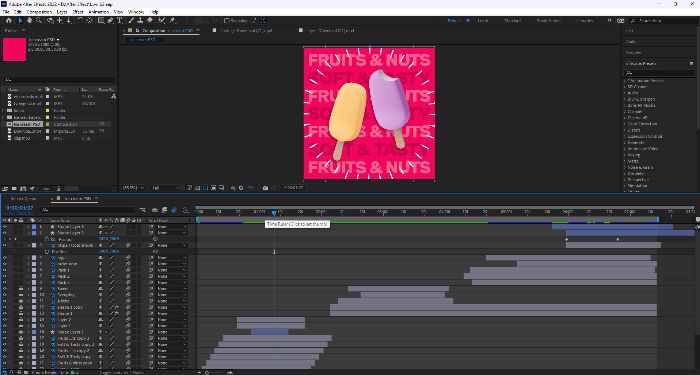Click the viewer snapshot camera icon
This screenshot has height=375, width=700.
(x=265, y=188)
